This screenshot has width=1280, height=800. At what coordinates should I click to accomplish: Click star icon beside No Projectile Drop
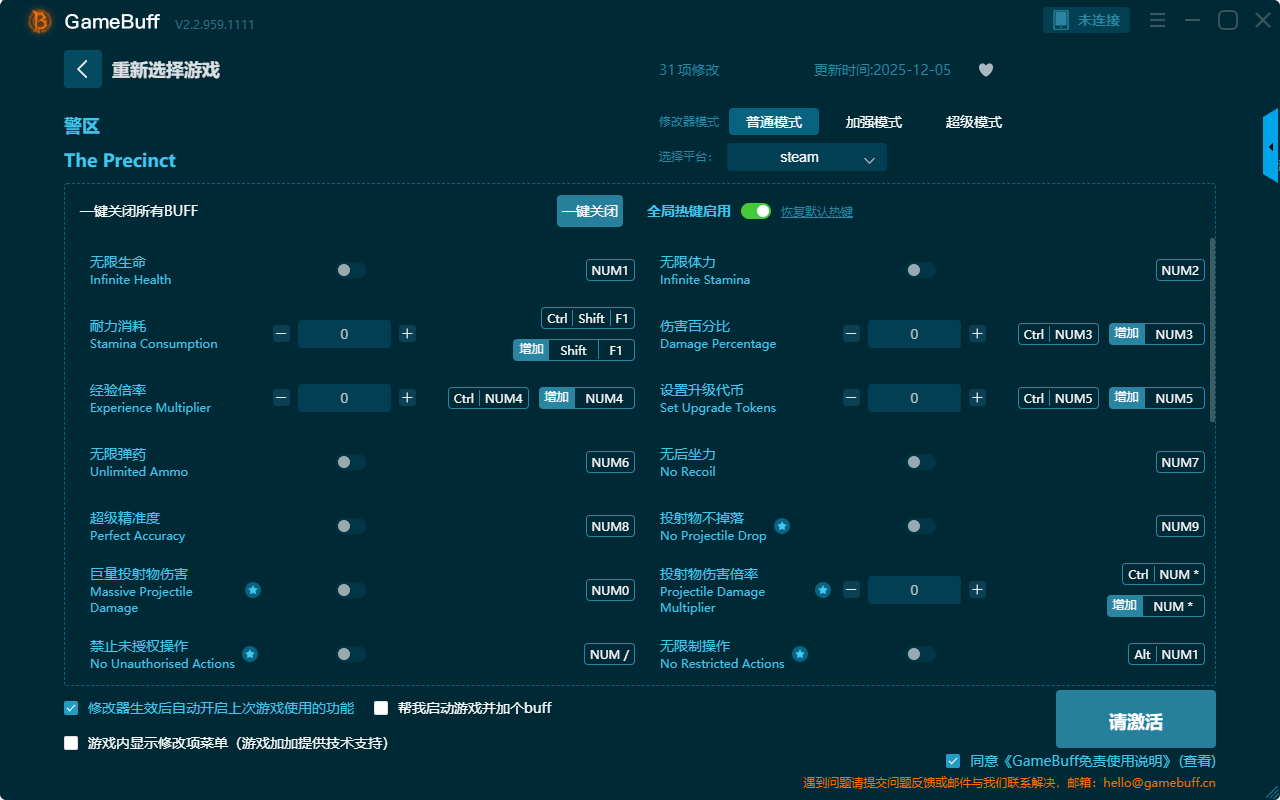(782, 526)
